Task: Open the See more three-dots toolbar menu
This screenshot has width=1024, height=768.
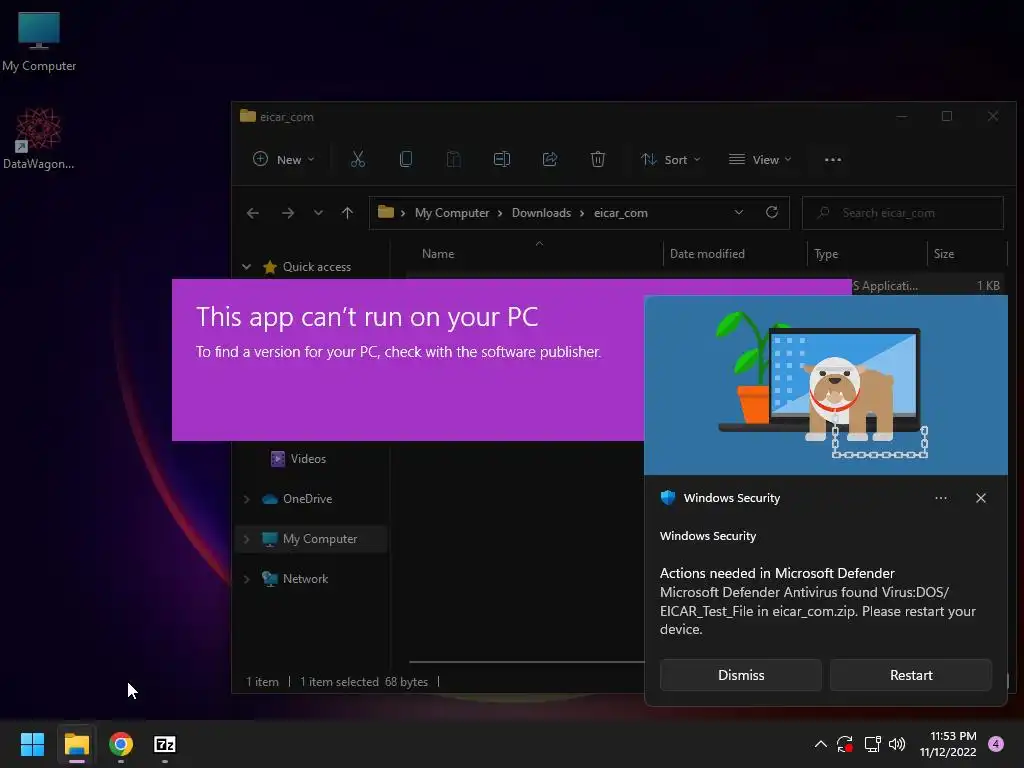Action: [833, 159]
